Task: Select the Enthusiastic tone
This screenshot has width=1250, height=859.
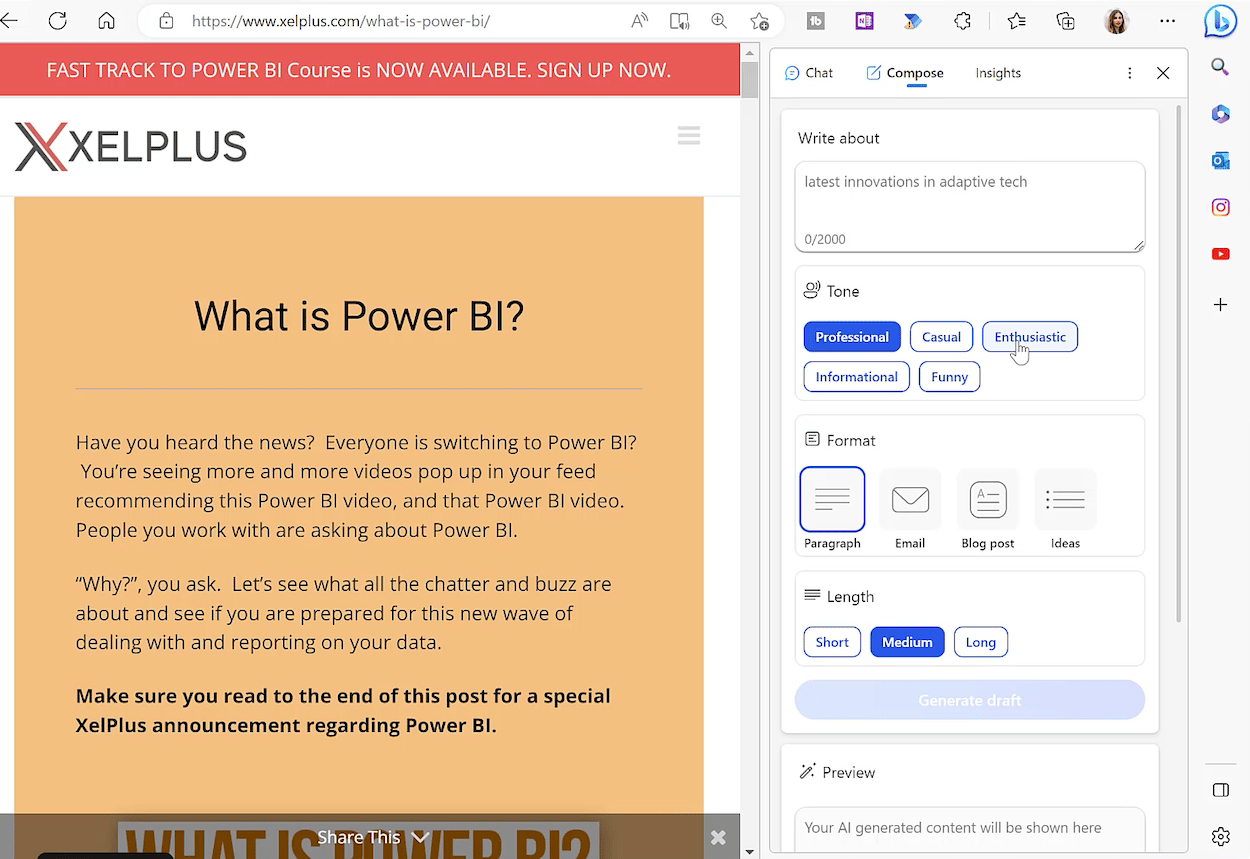Action: [x=1030, y=337]
